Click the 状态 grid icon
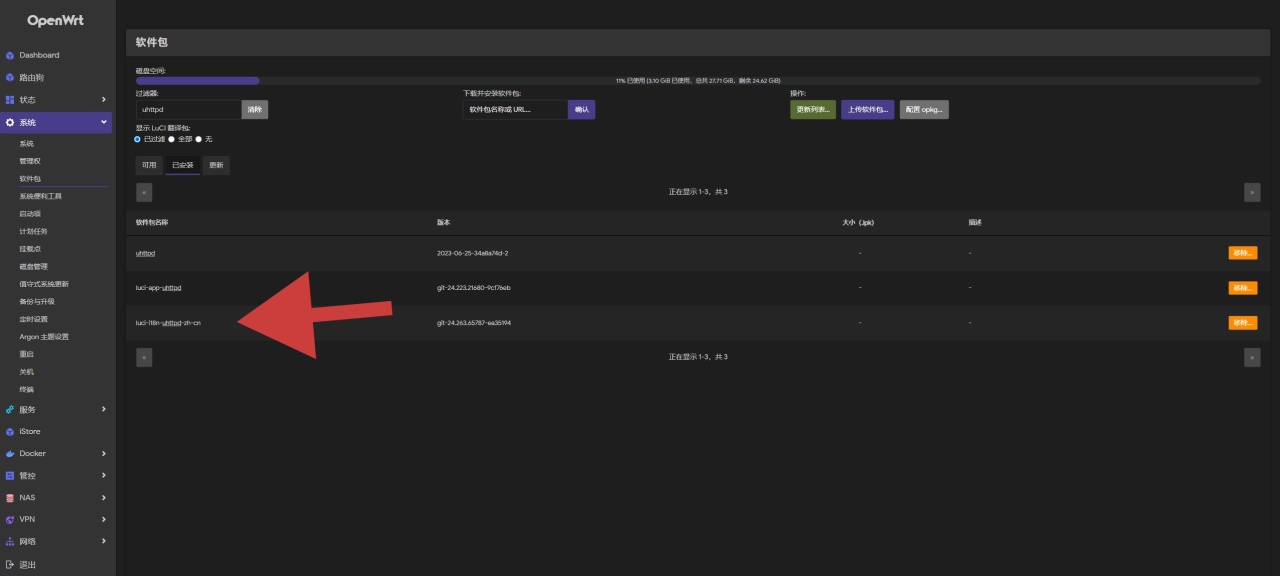Screen dimensions: 1280x576 (x=10, y=99)
